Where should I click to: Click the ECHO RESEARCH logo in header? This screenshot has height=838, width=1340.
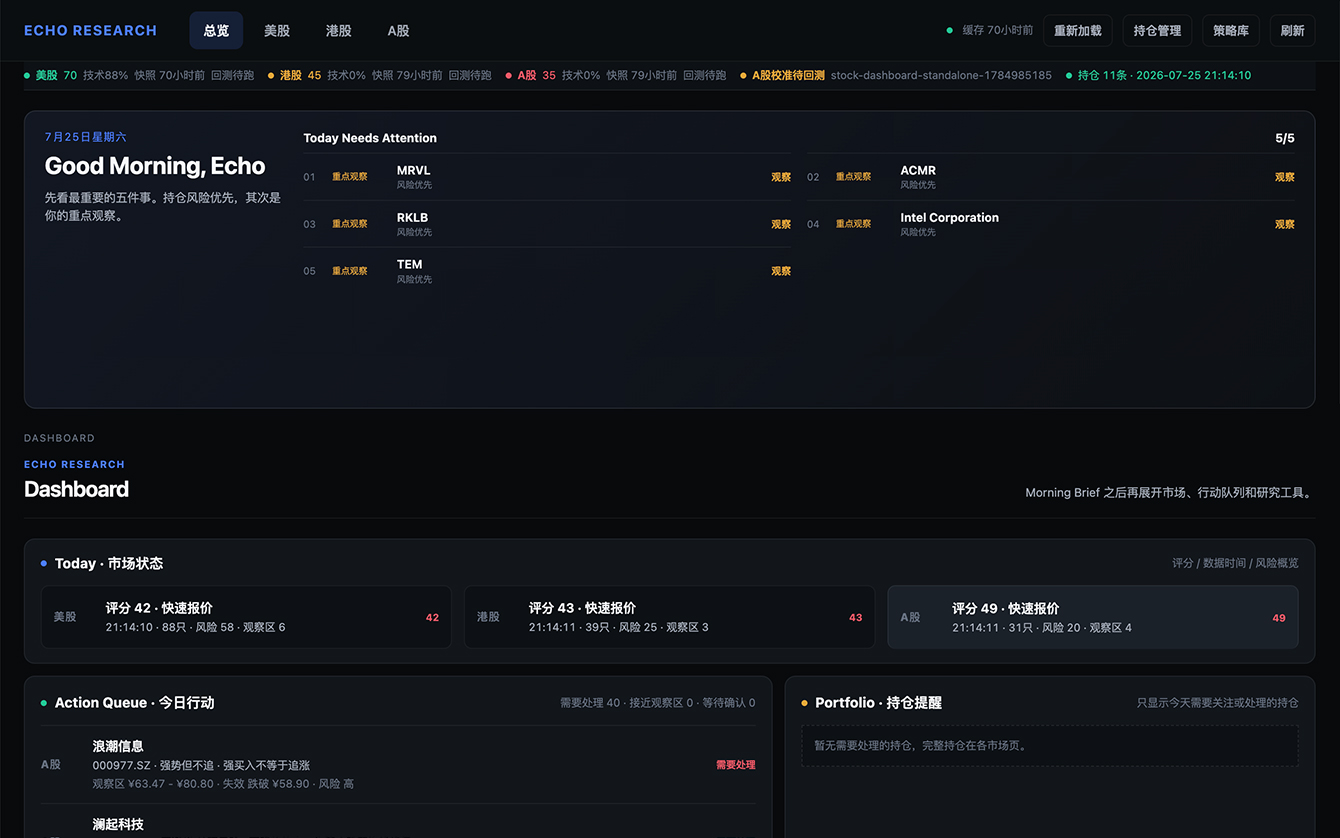coord(90,31)
